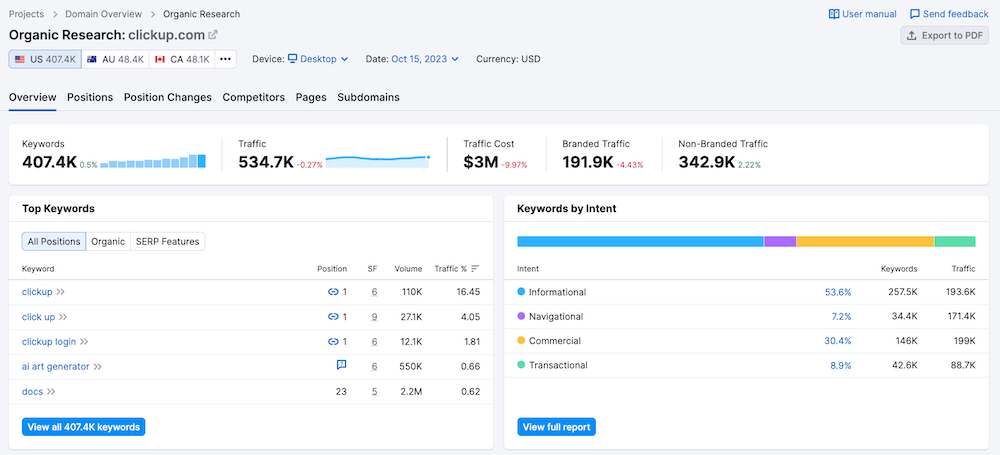The width and height of the screenshot is (1000, 455).
Task: Click the desktop monitor icon in Device selector
Action: [292, 59]
